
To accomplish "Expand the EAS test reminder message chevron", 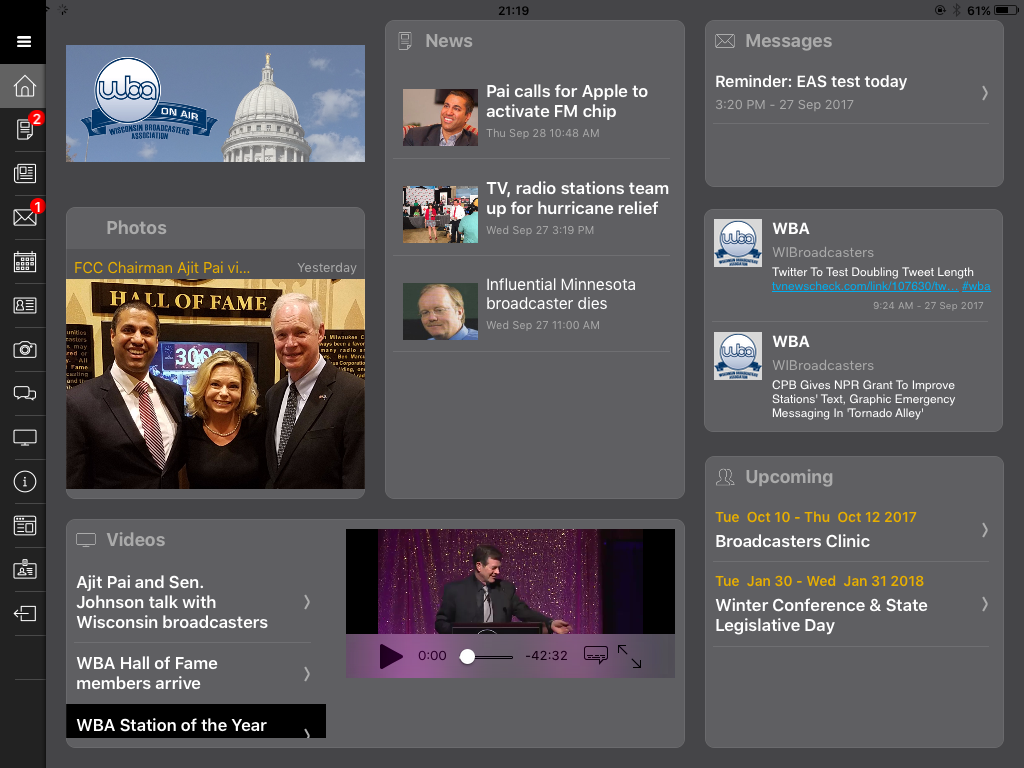I will pyautogui.click(x=984, y=92).
